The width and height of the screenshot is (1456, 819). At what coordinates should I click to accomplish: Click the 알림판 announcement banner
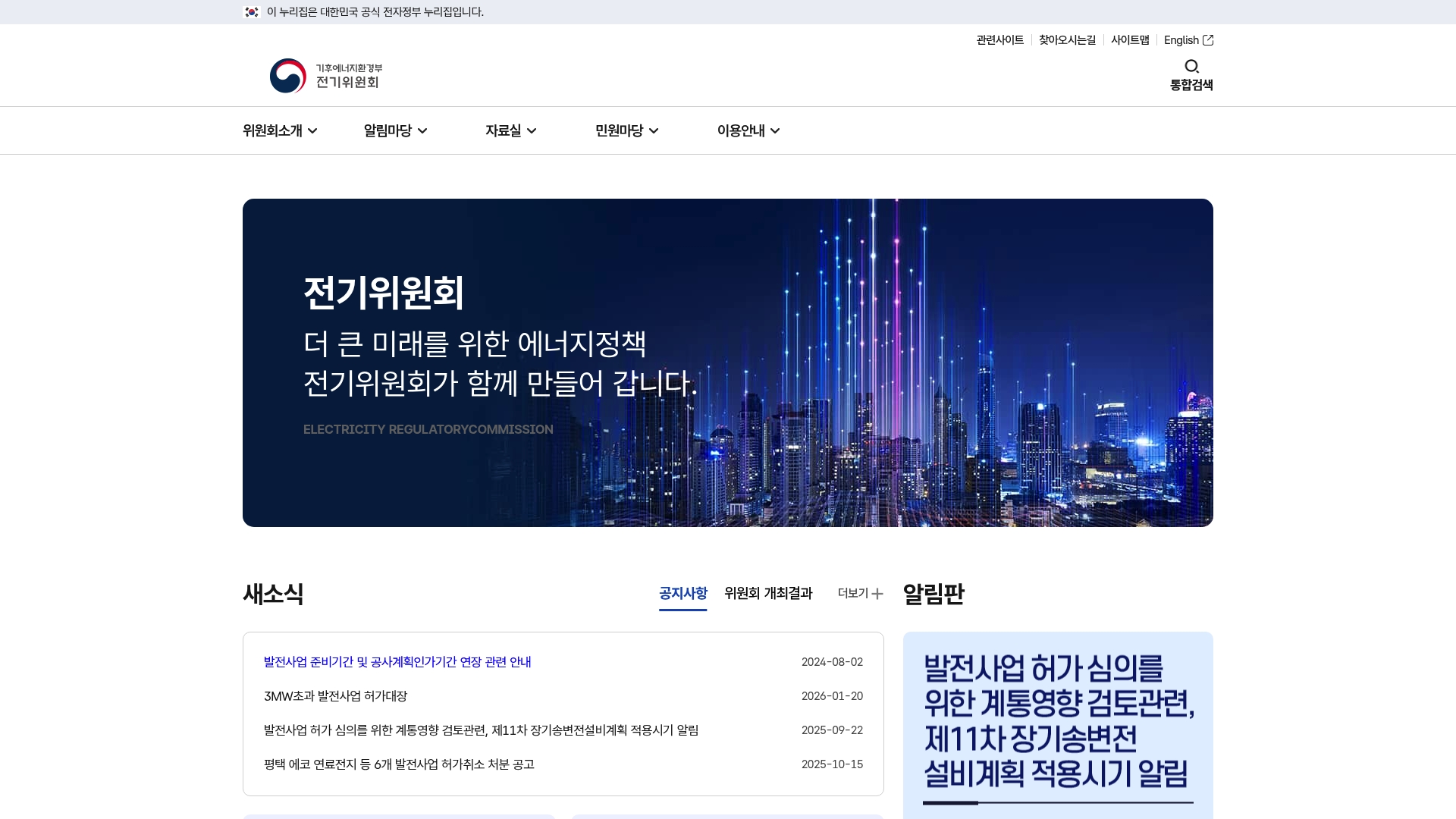pyautogui.click(x=1057, y=720)
